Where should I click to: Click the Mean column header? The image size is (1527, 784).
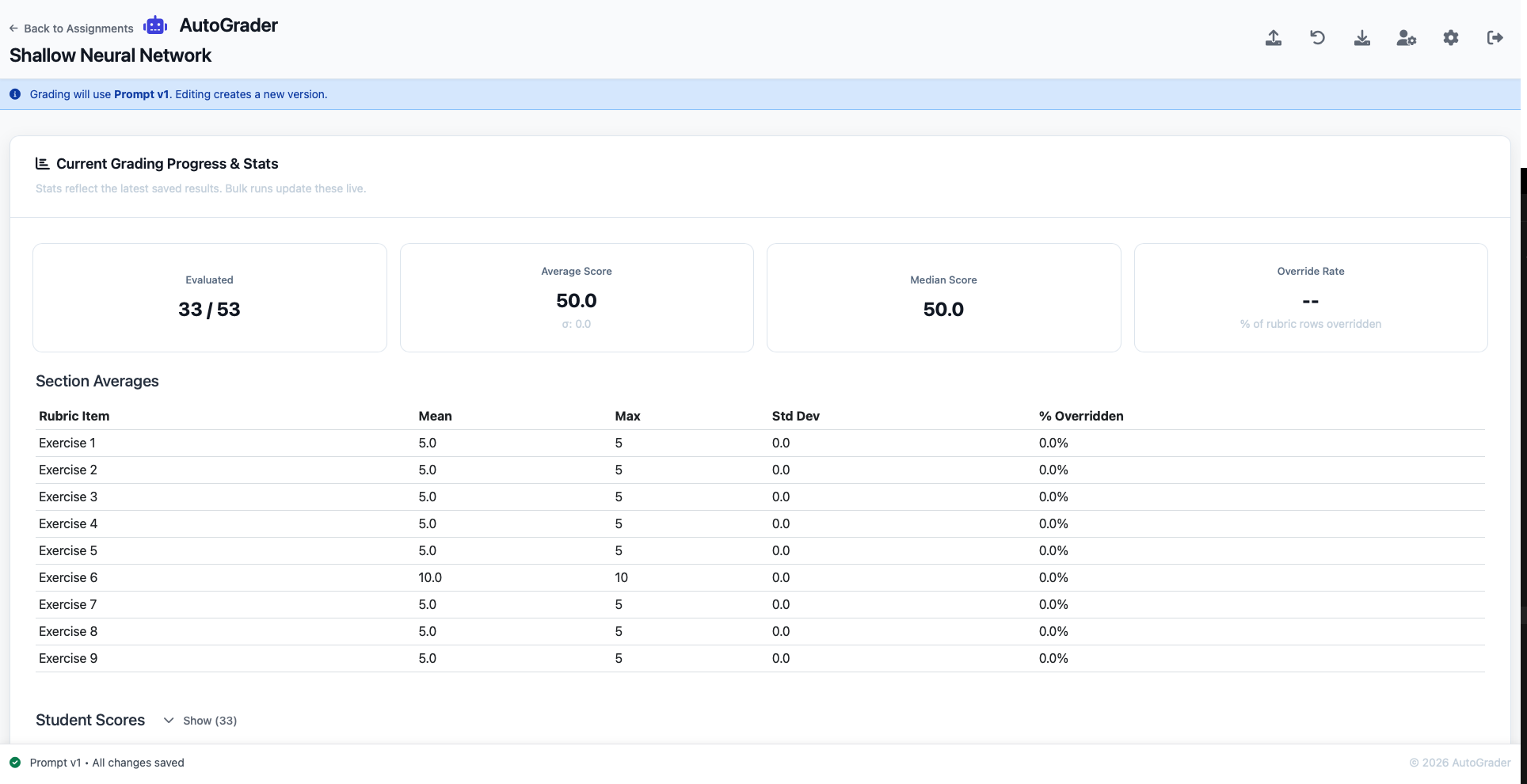click(x=435, y=417)
